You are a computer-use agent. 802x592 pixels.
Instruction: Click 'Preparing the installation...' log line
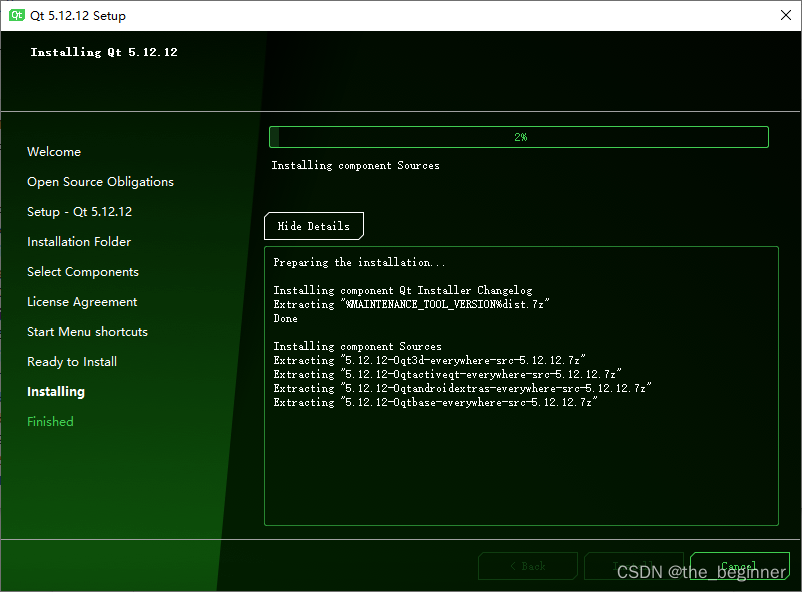coord(359,262)
